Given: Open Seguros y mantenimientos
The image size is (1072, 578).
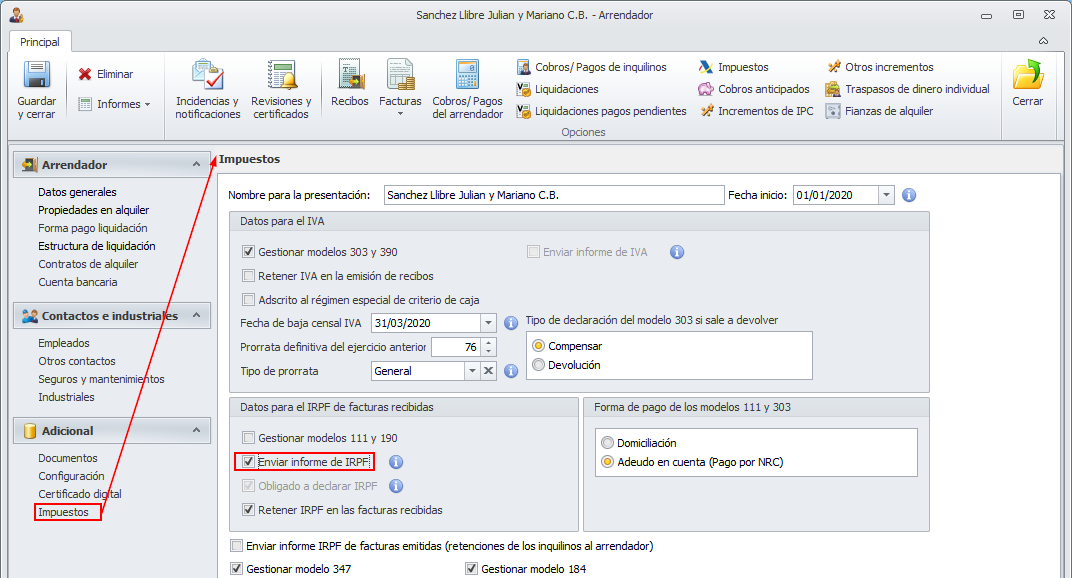Looking at the screenshot, I should [101, 379].
